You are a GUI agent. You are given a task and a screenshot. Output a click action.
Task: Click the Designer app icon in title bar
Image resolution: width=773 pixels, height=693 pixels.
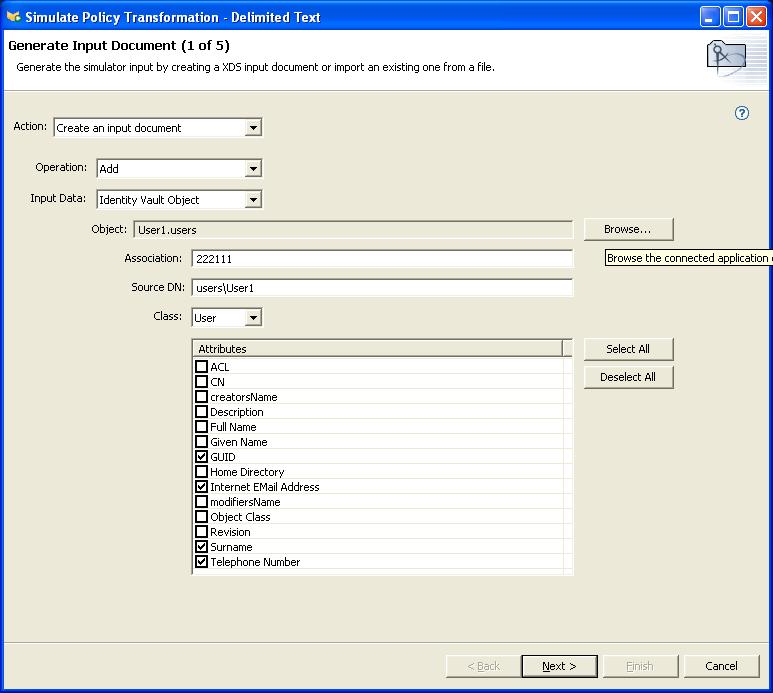(13, 17)
